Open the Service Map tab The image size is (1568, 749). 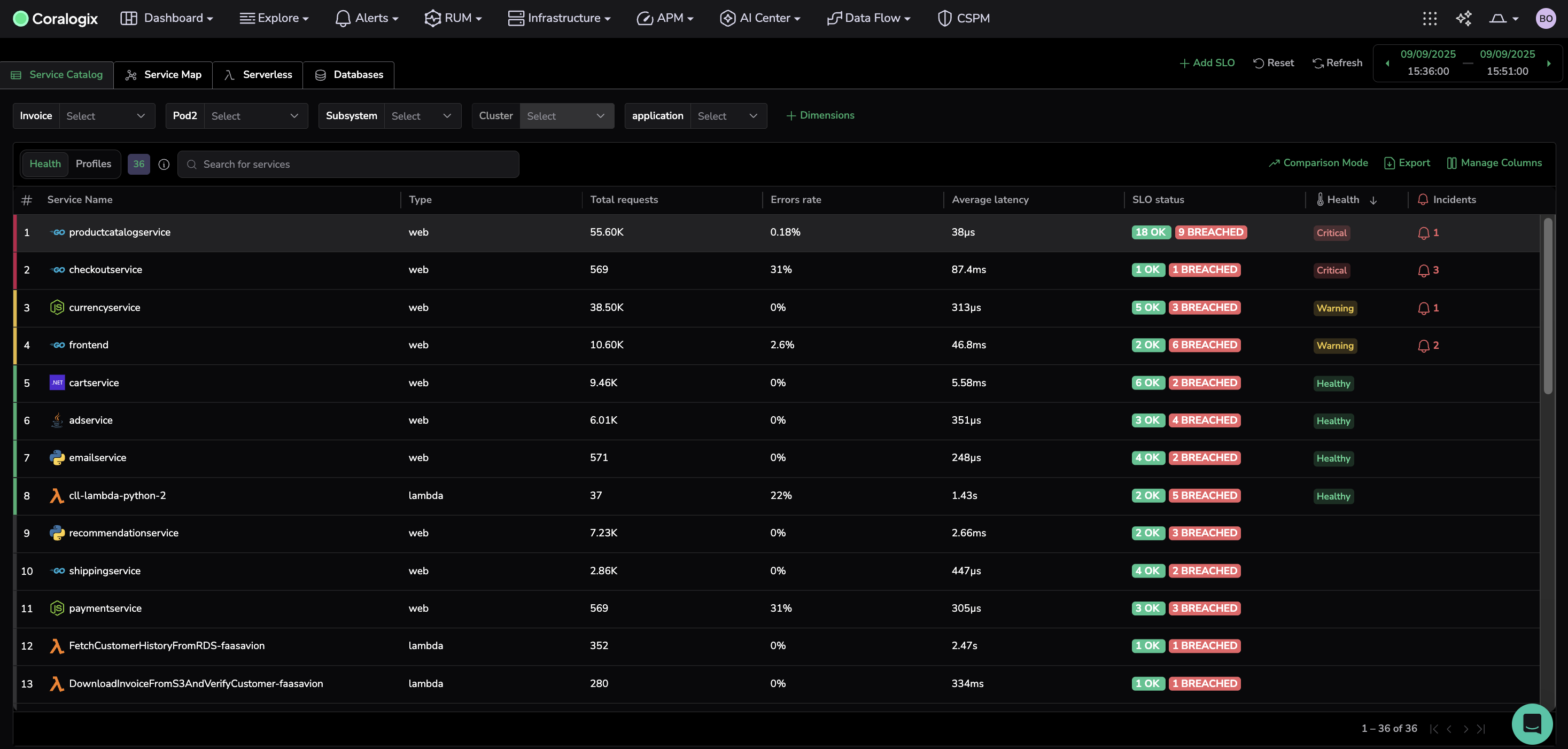coord(163,75)
